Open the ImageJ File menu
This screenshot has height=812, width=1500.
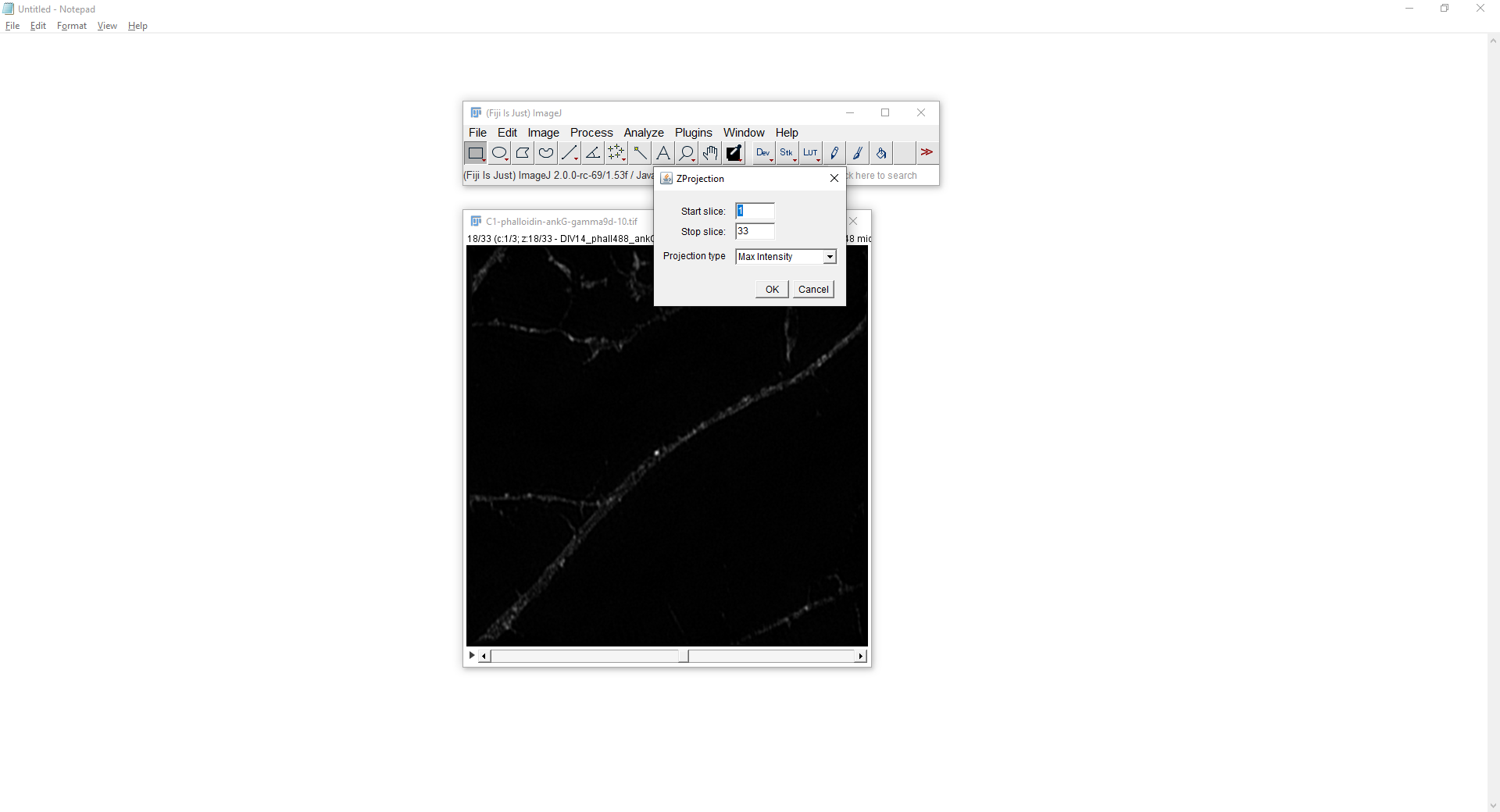477,133
